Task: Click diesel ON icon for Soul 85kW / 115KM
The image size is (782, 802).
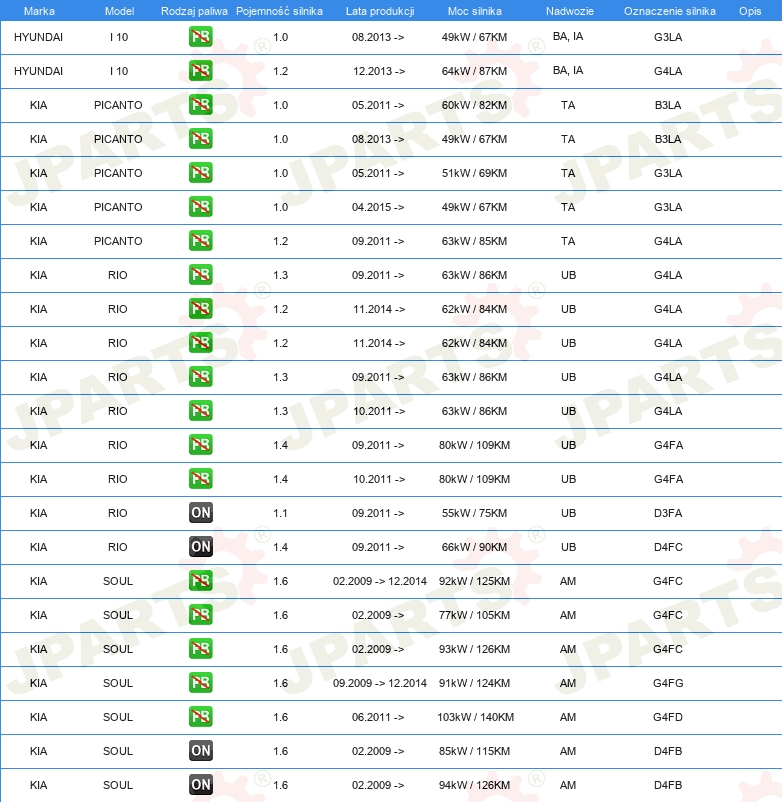Action: coord(200,751)
